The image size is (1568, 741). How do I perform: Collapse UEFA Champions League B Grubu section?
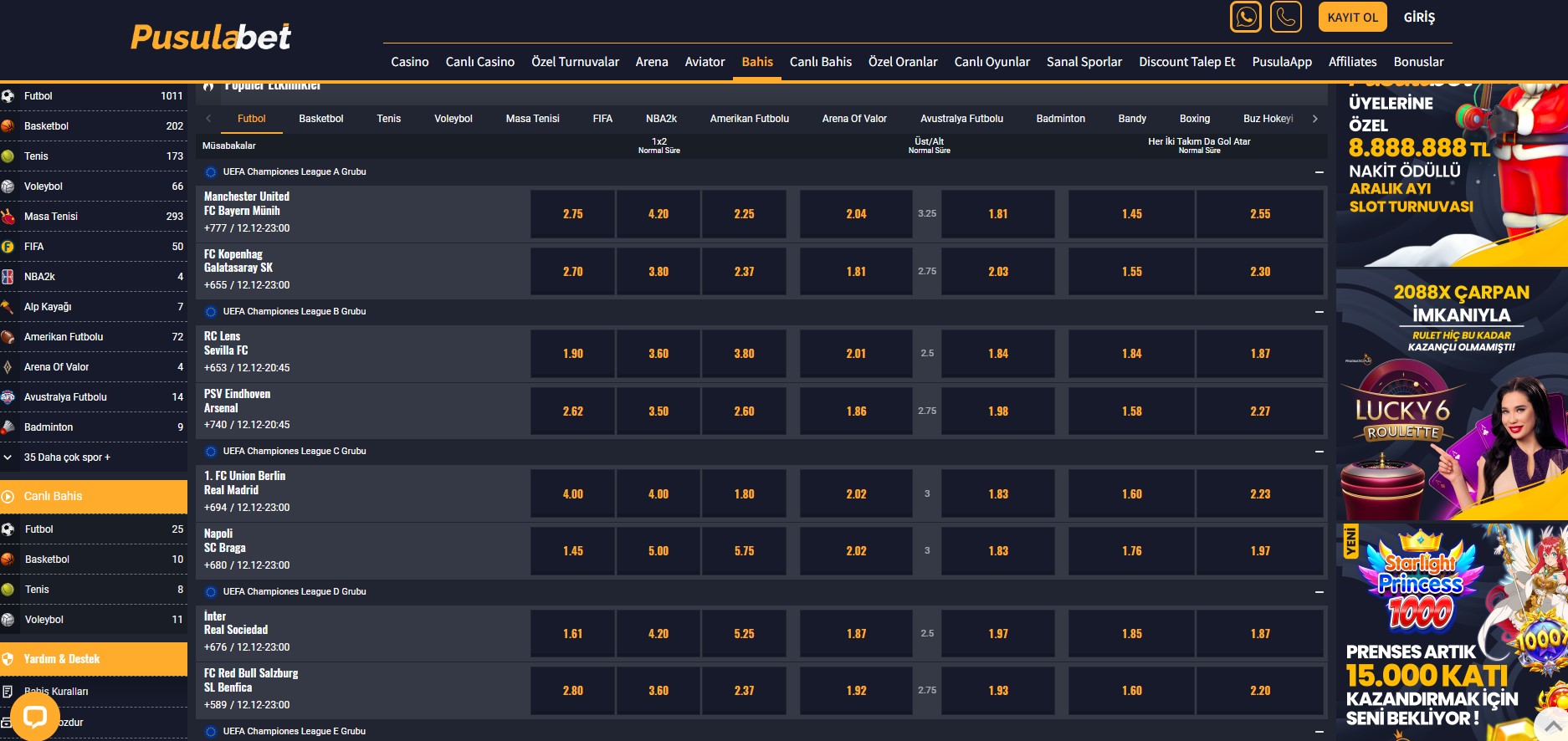point(1319,312)
